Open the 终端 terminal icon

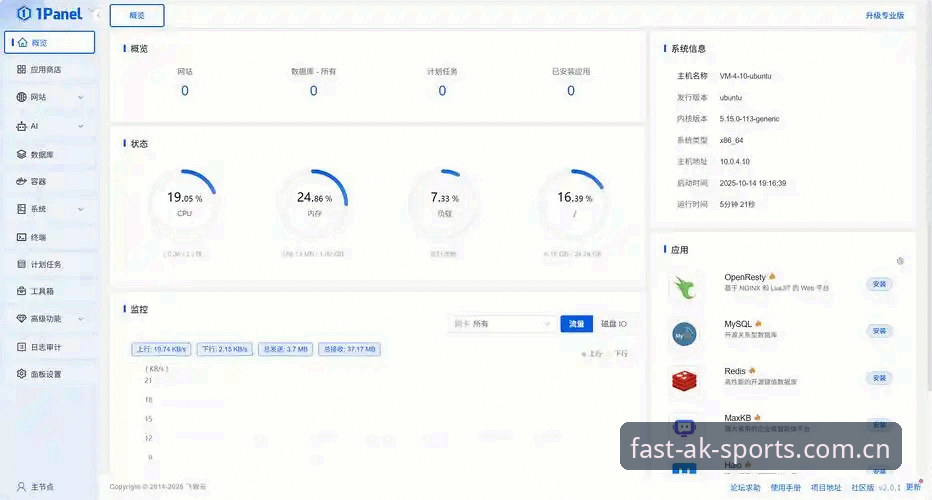point(21,237)
